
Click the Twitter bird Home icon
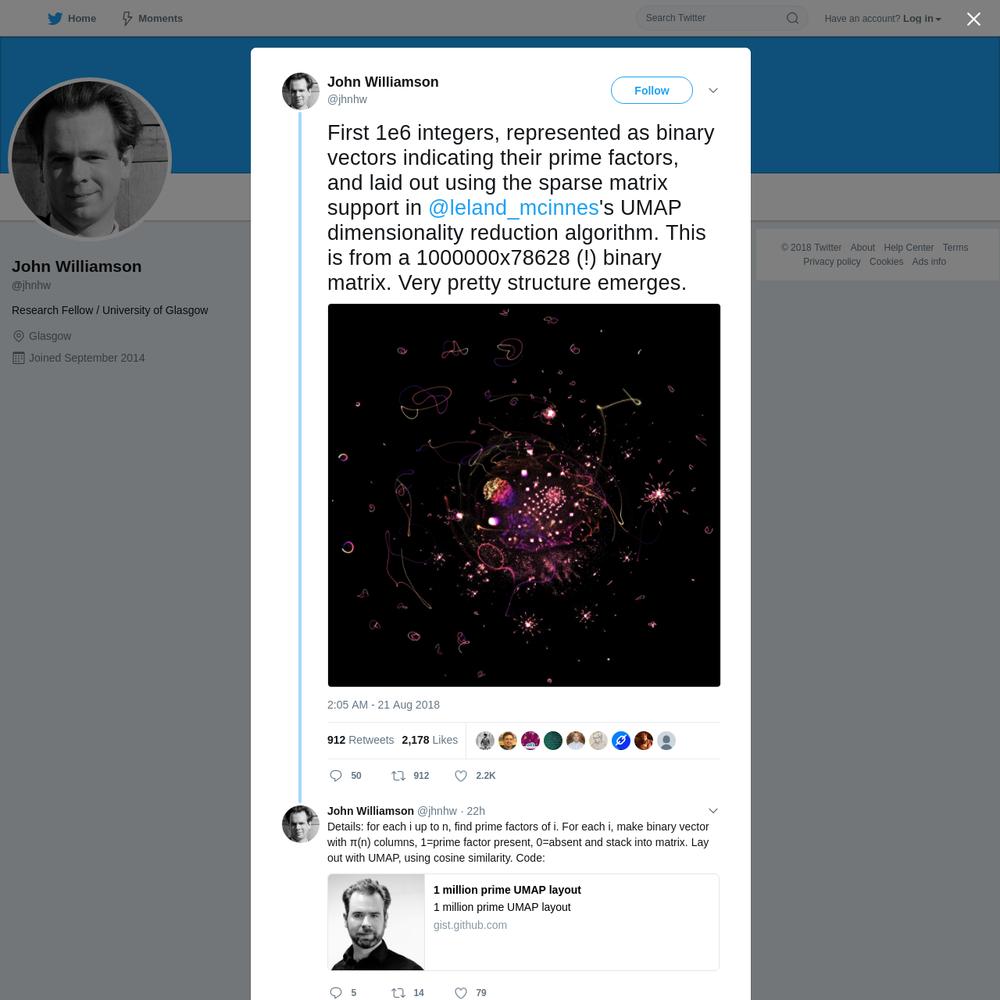pos(55,18)
